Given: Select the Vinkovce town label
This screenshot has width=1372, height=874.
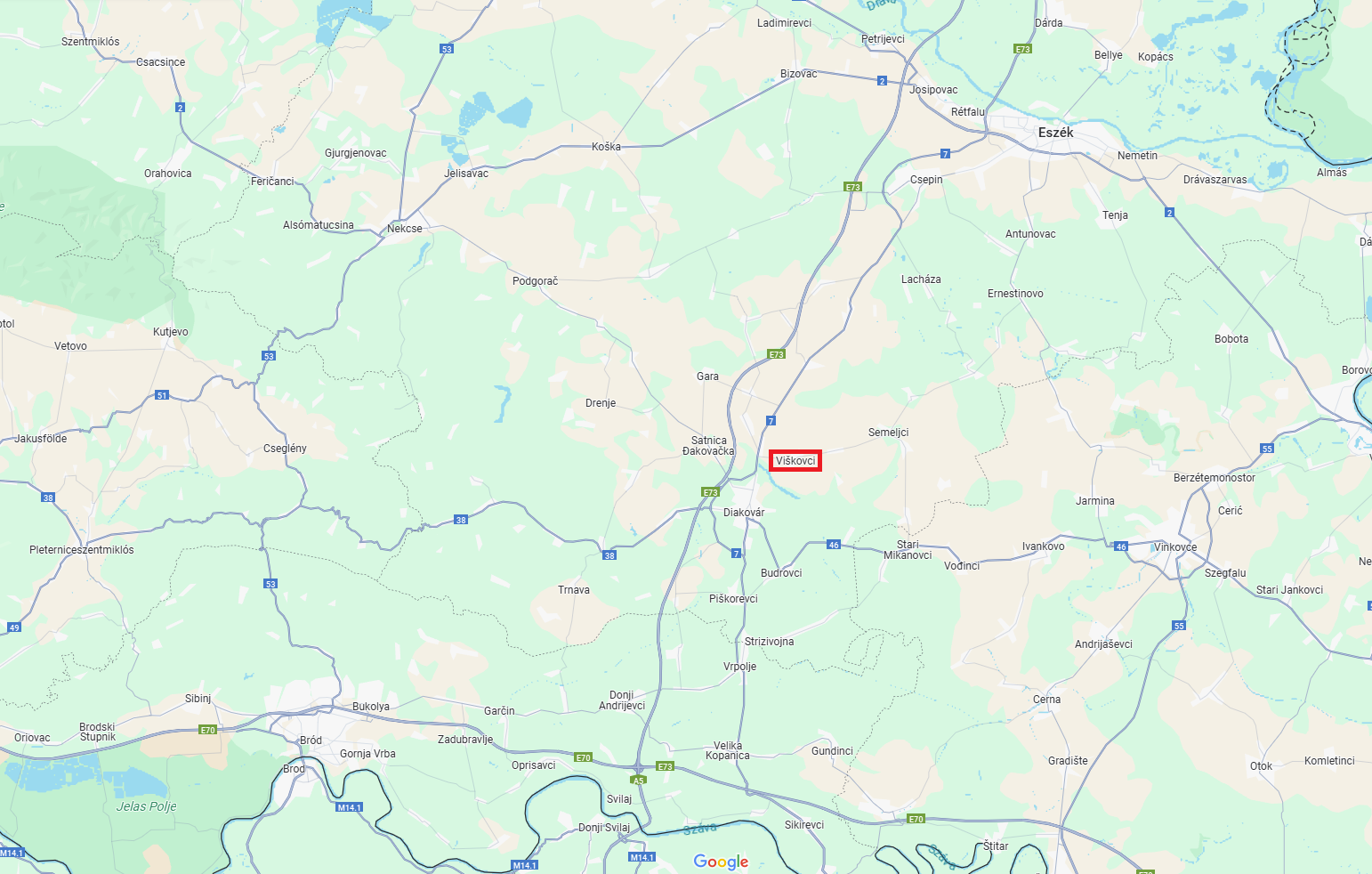Looking at the screenshot, I should (x=1175, y=547).
